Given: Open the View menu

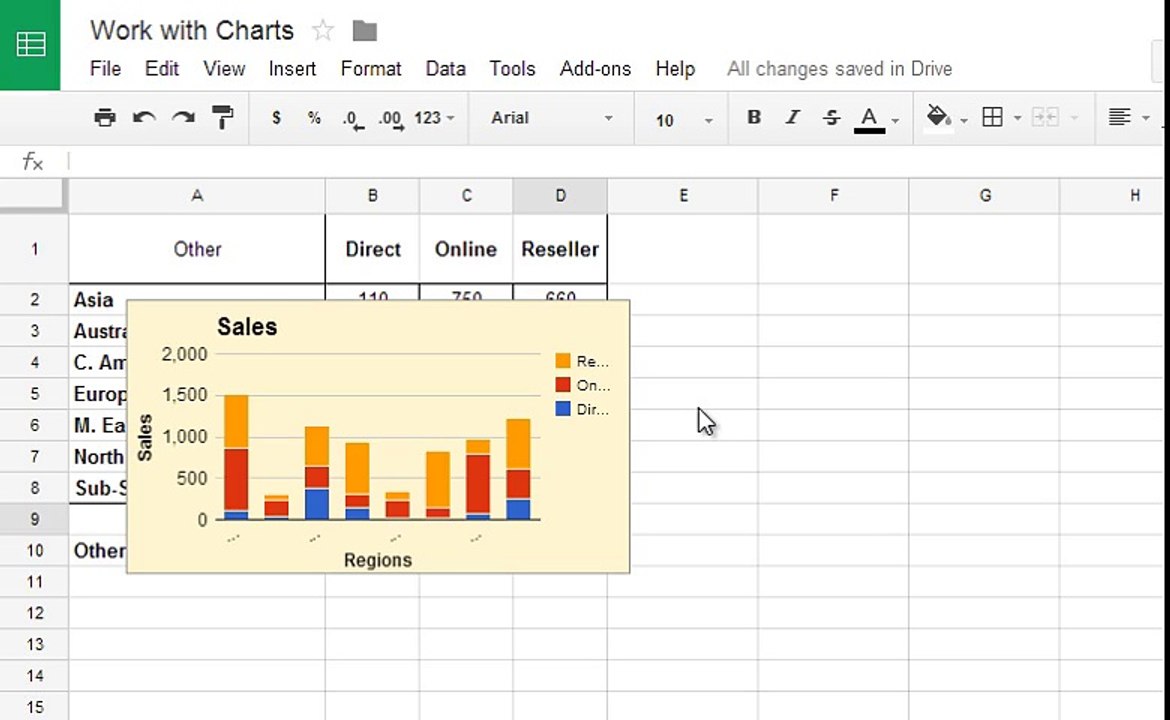Looking at the screenshot, I should (x=224, y=69).
